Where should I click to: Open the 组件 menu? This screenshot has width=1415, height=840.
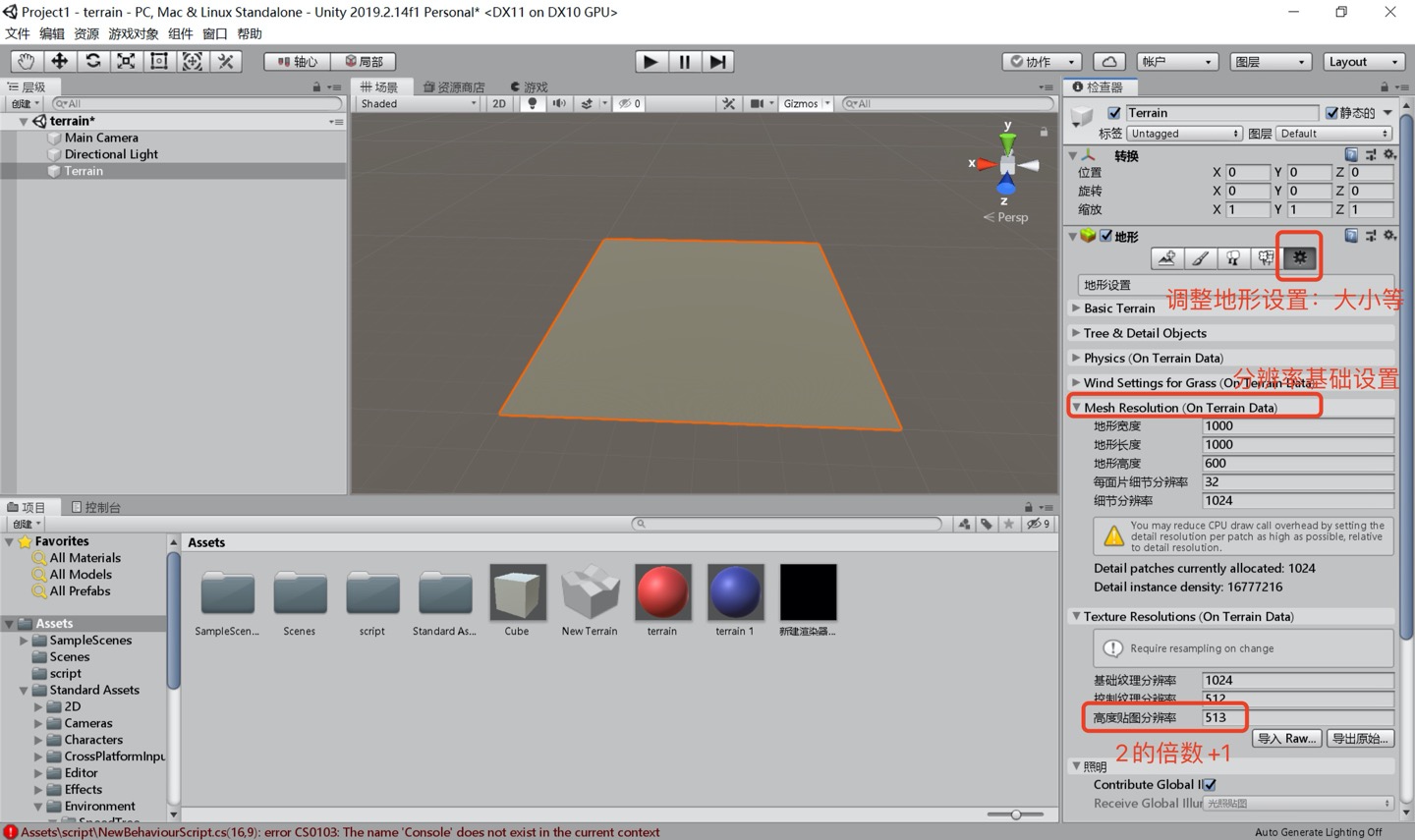pos(180,33)
